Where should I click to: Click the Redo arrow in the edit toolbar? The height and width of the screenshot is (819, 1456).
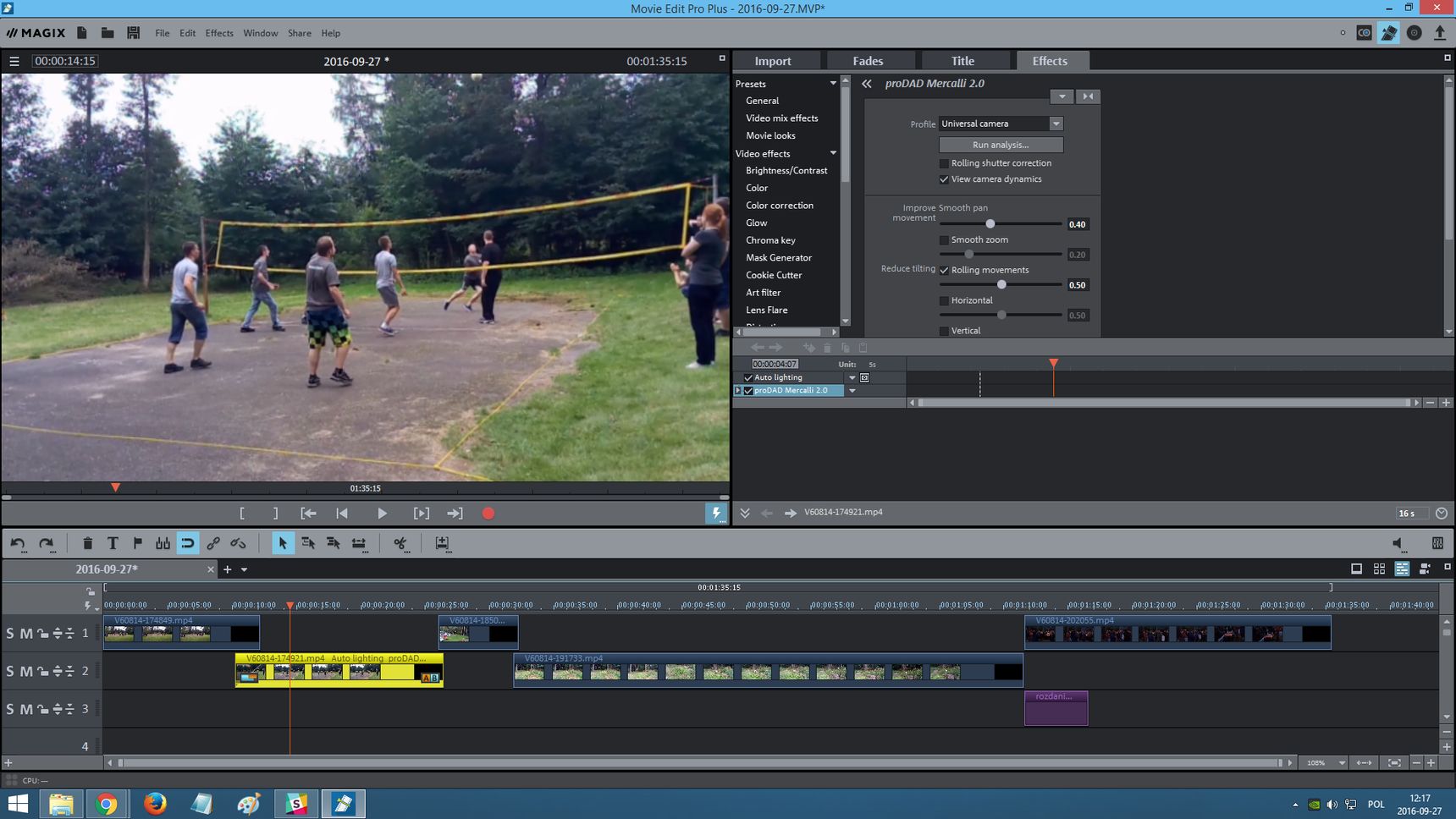pyautogui.click(x=47, y=543)
